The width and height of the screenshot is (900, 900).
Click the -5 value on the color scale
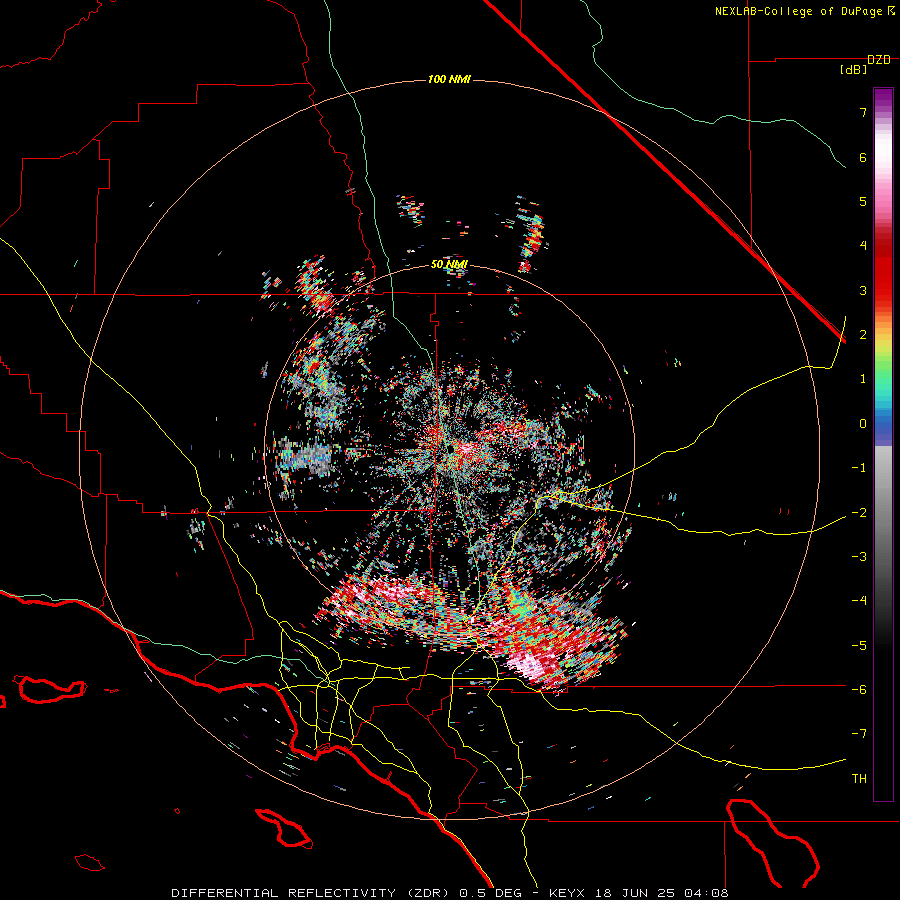(x=859, y=646)
